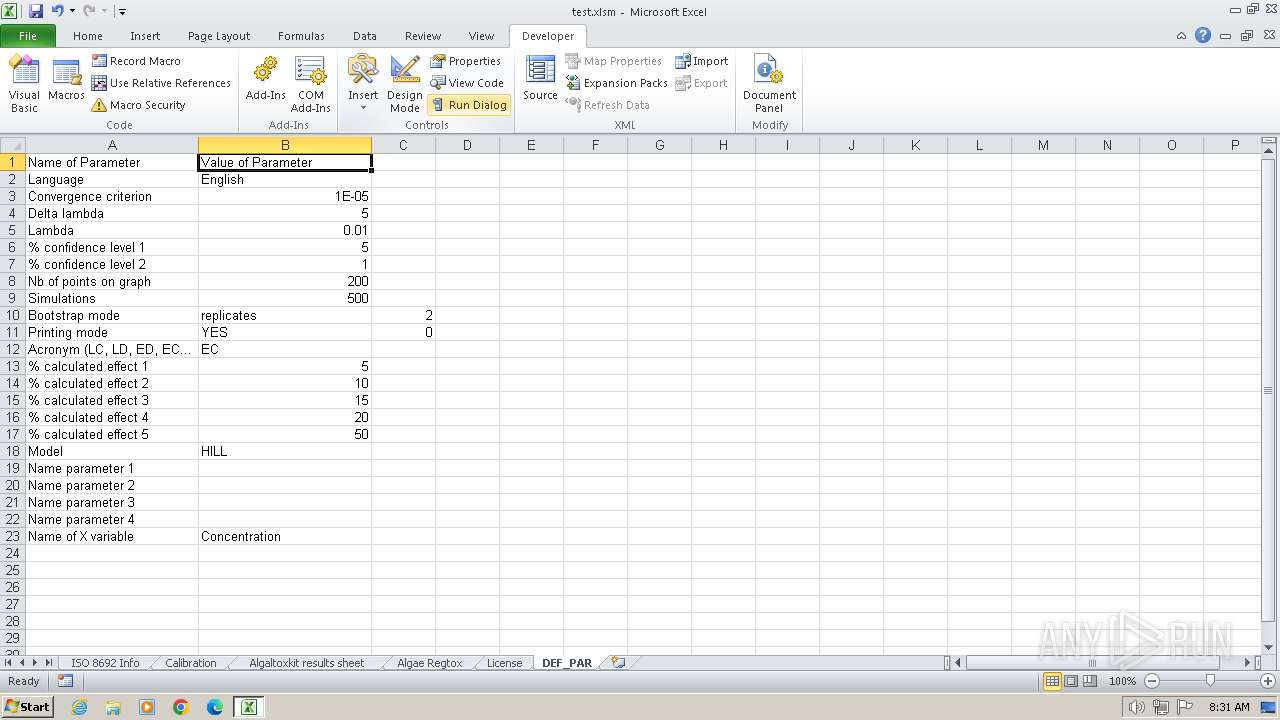Save the workbook from Quick Access Toolbar
This screenshot has height=720, width=1280.
tap(36, 11)
